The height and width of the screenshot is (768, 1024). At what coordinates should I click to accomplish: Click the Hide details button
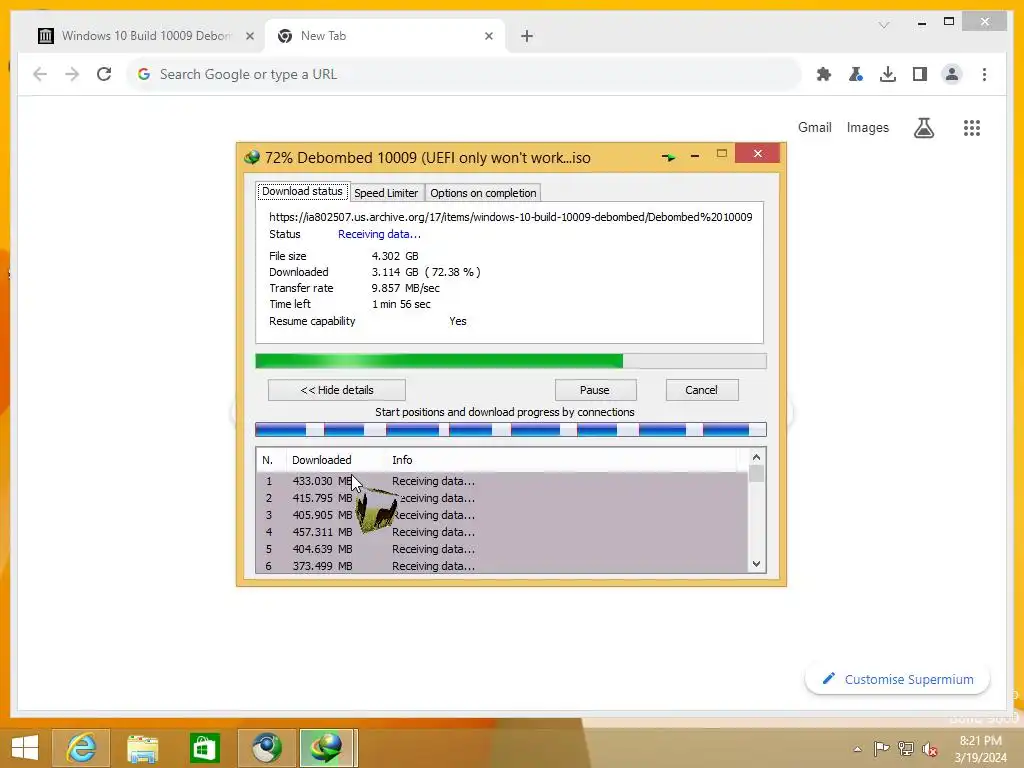(x=337, y=390)
